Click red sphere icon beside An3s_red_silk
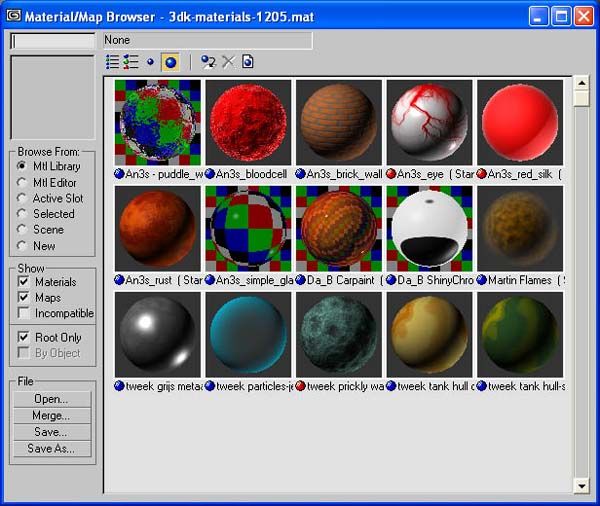This screenshot has width=600, height=506. tap(482, 174)
